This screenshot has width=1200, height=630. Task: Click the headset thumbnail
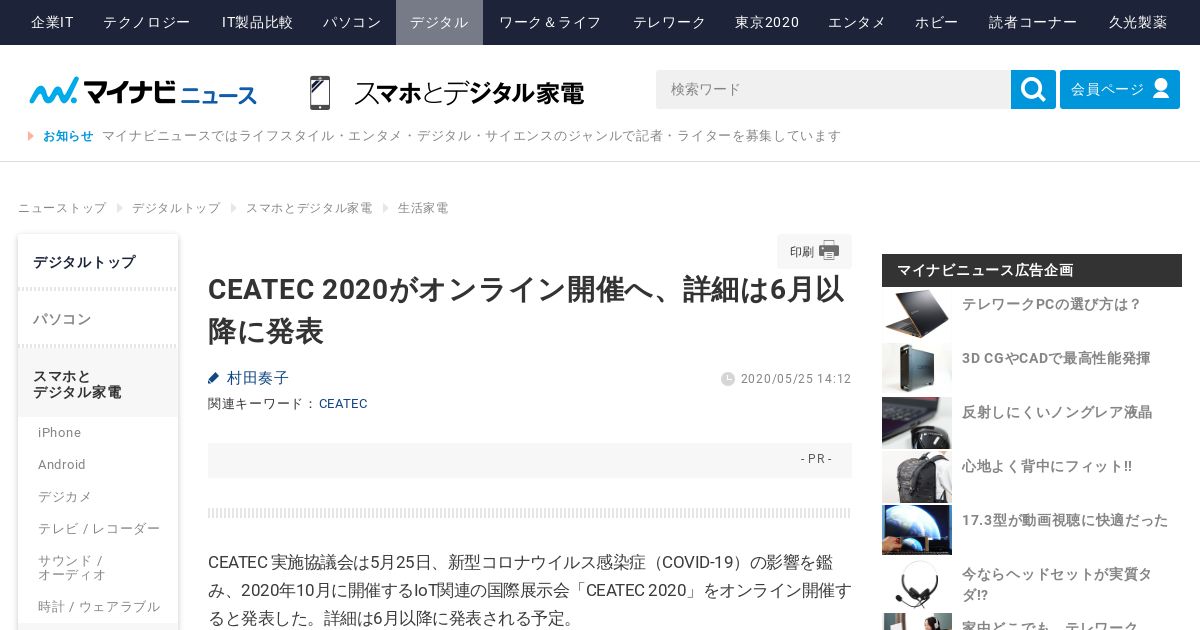(x=917, y=584)
